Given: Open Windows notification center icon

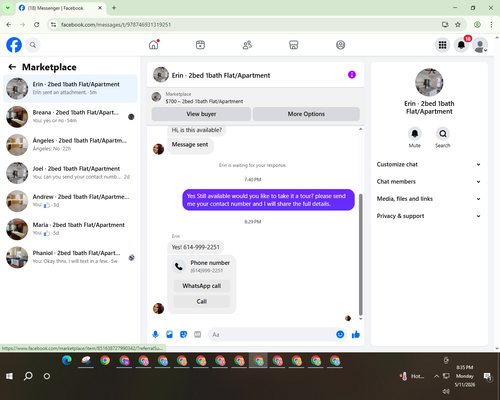Looking at the screenshot, I should [488, 376].
